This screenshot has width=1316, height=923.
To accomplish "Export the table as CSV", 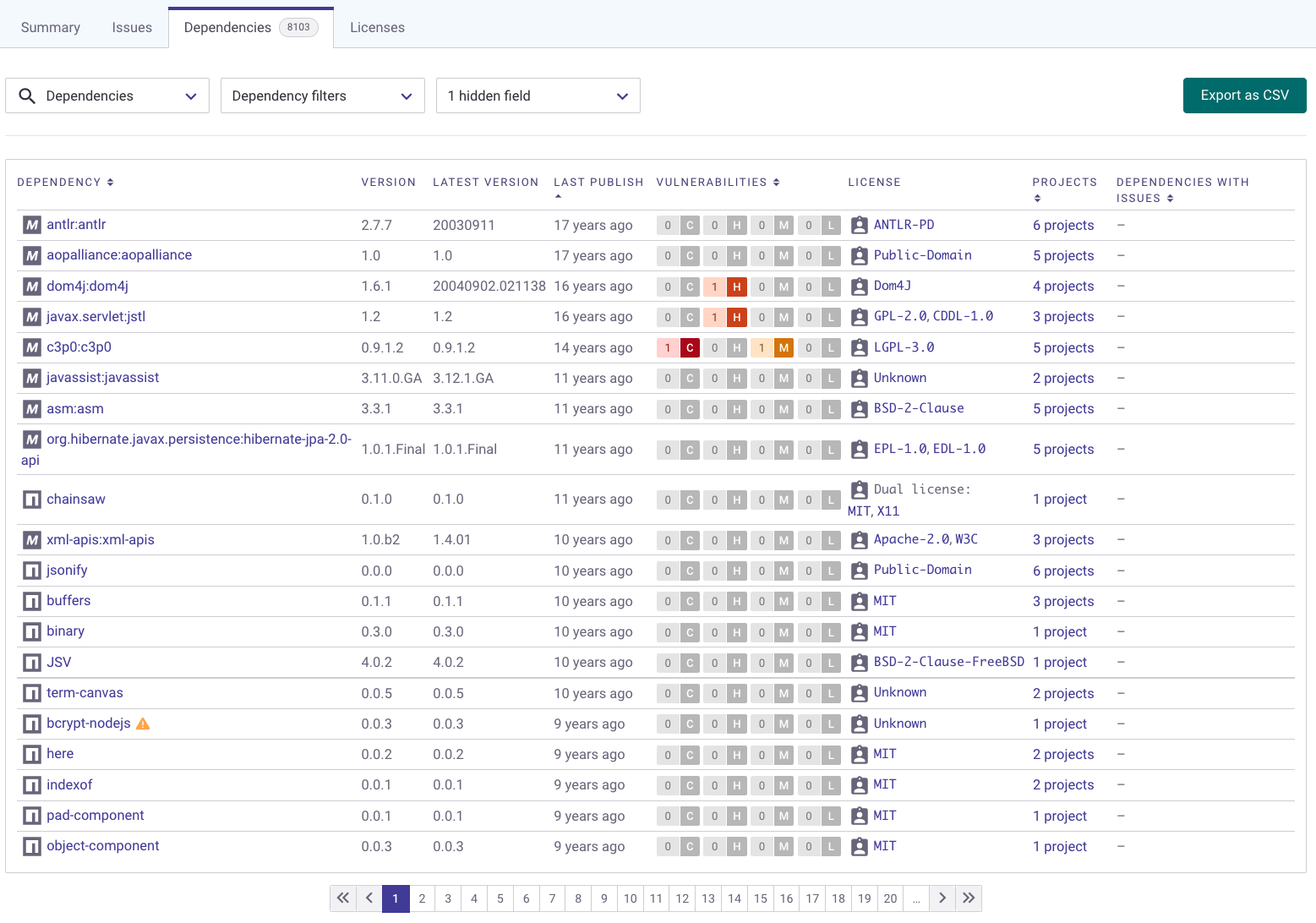I will (x=1244, y=96).
